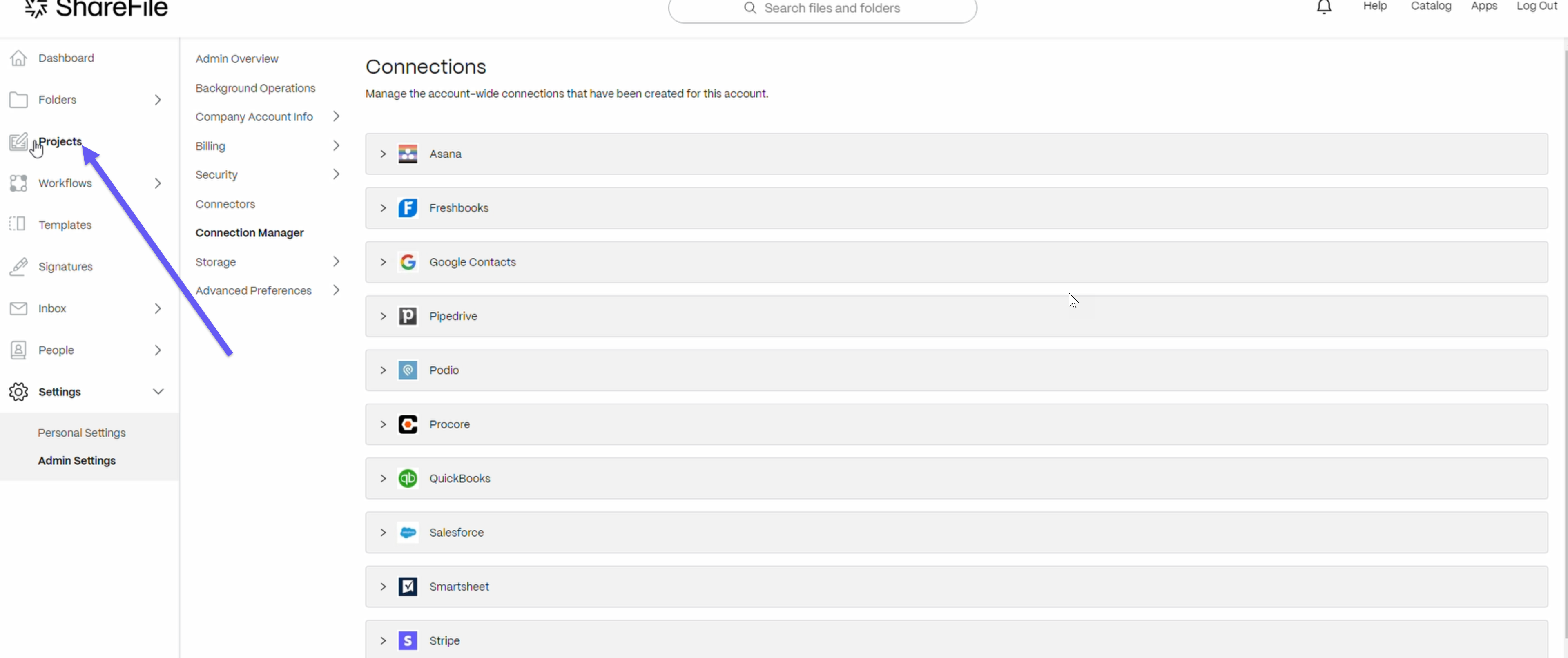Open the Help link
Screen dimensions: 1568x658
coord(1374,6)
